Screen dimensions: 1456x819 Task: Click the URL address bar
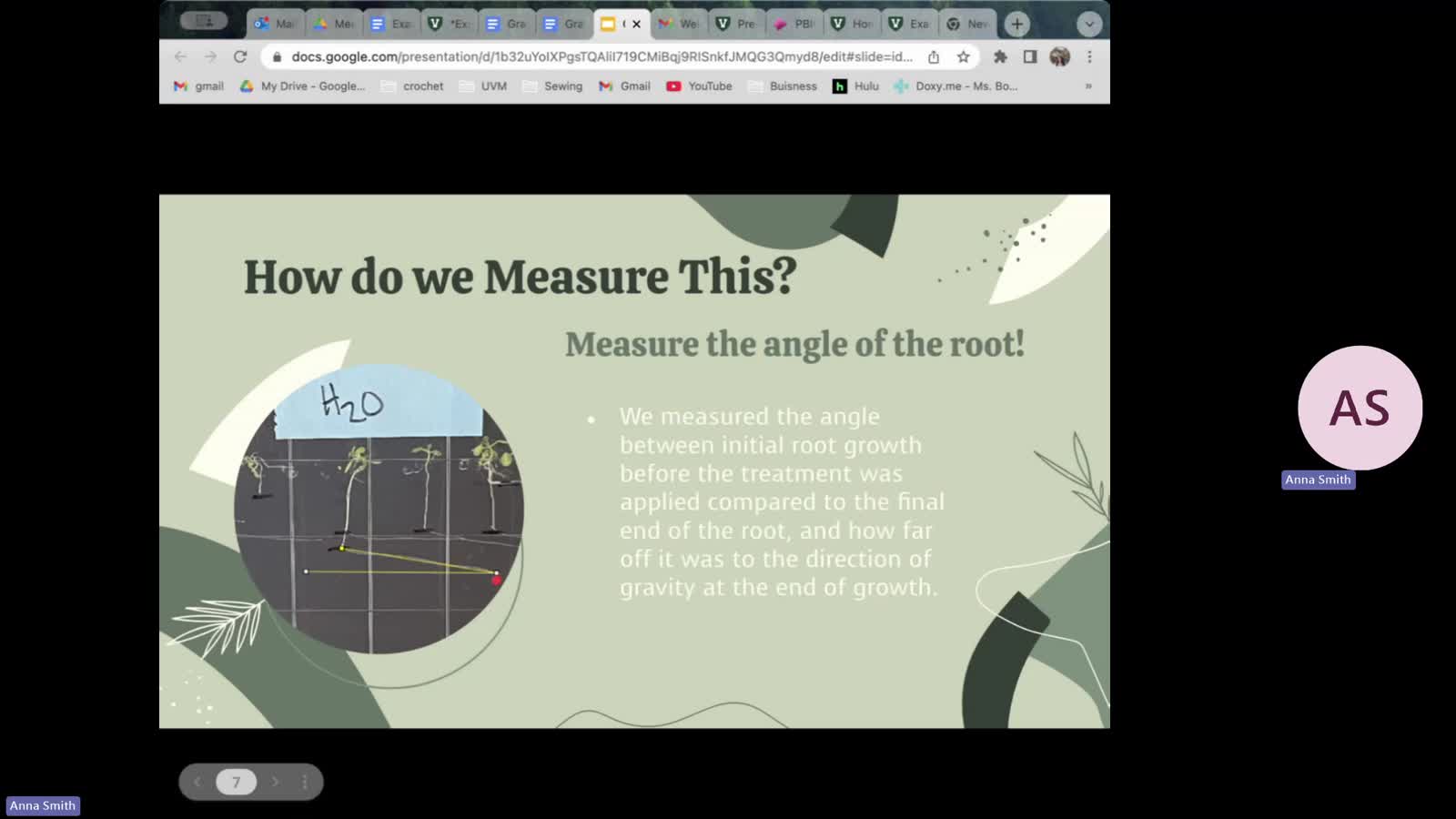point(601,56)
